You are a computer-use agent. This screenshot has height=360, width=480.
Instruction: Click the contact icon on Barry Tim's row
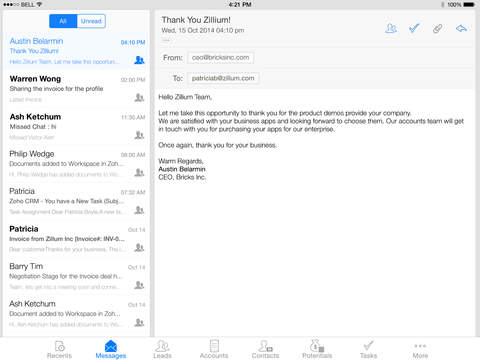coord(139,285)
